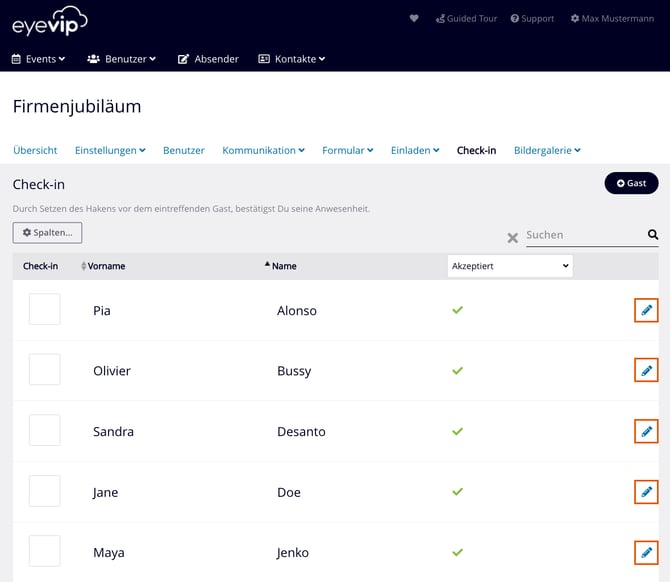The image size is (670, 582).
Task: Open edit for Sandra Desanto
Action: (x=646, y=432)
